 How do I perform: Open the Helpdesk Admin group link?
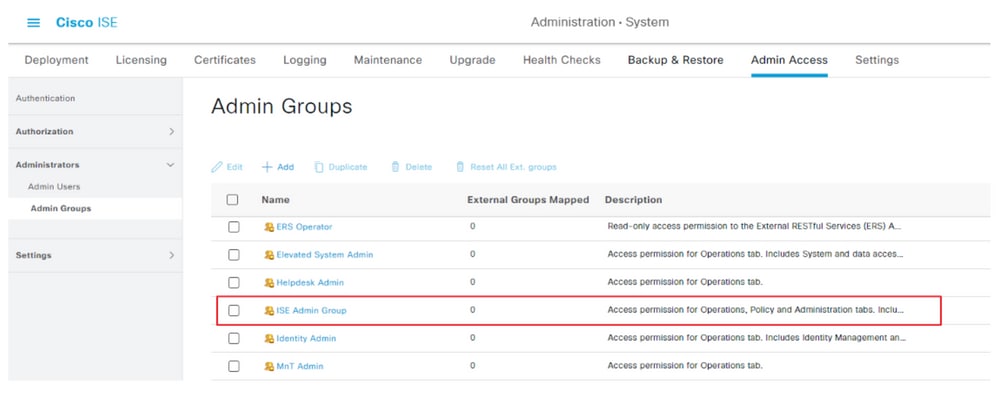310,283
